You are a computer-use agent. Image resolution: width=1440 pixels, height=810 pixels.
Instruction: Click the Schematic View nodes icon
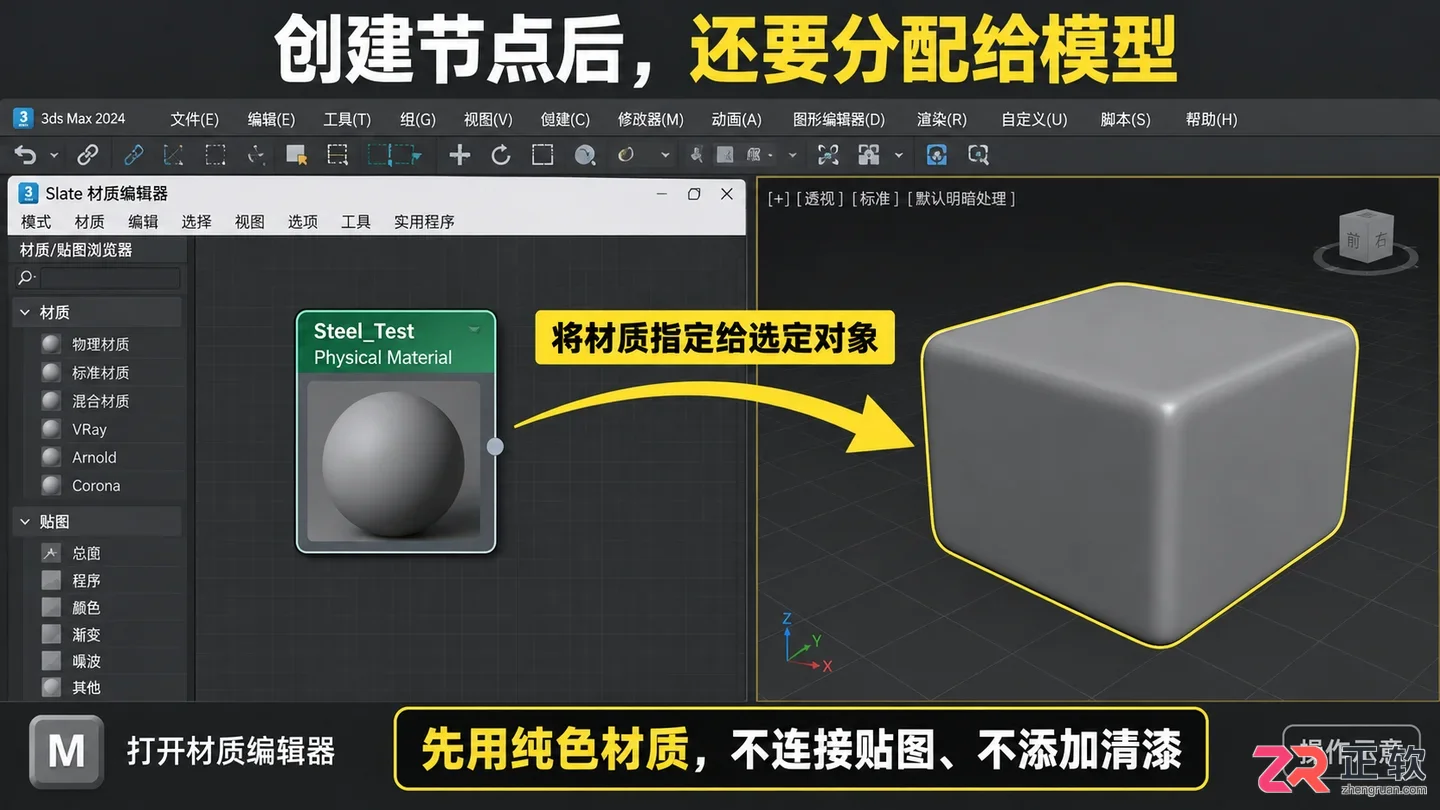828,155
